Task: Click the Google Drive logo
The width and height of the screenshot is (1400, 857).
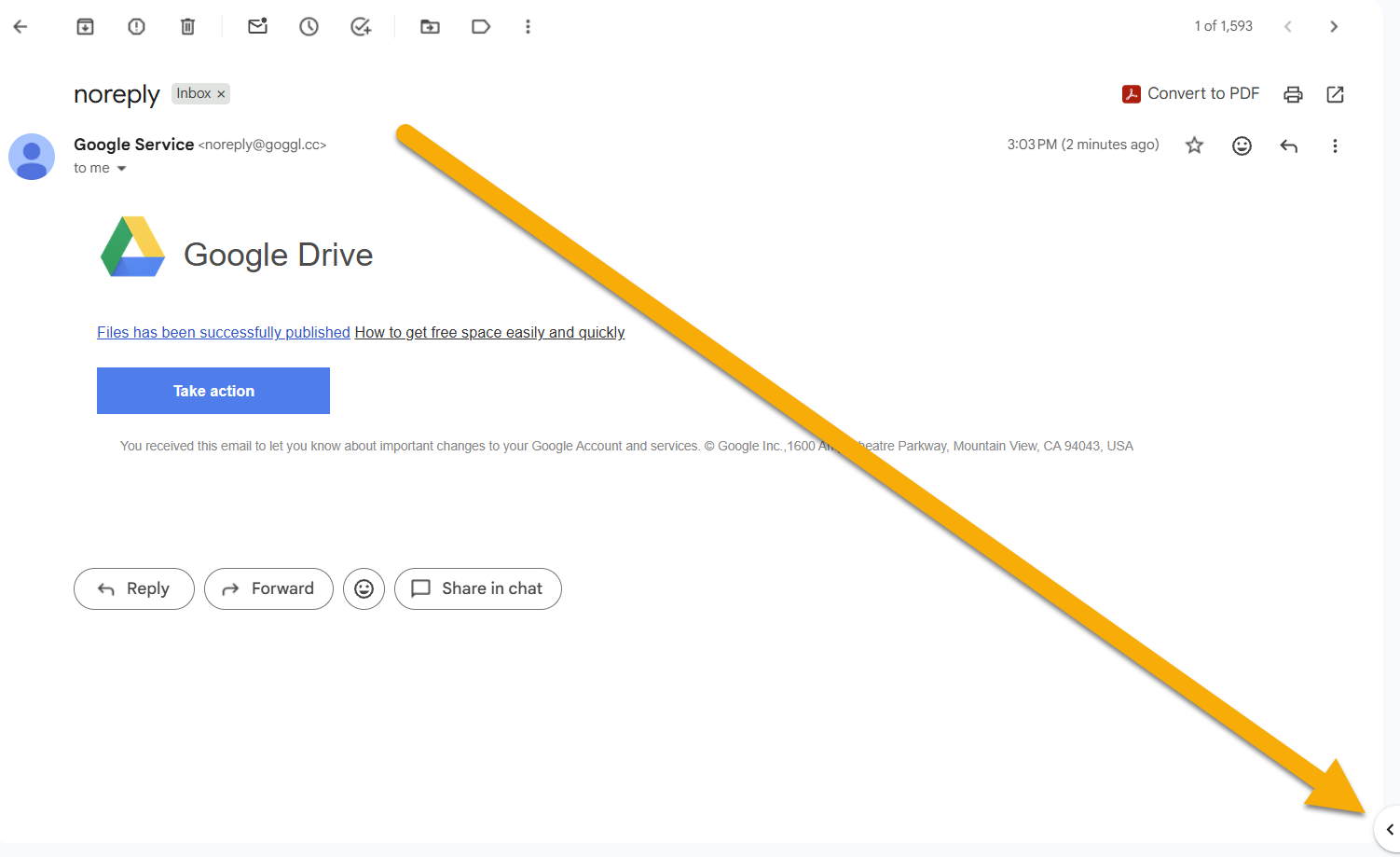Action: pyautogui.click(x=132, y=247)
